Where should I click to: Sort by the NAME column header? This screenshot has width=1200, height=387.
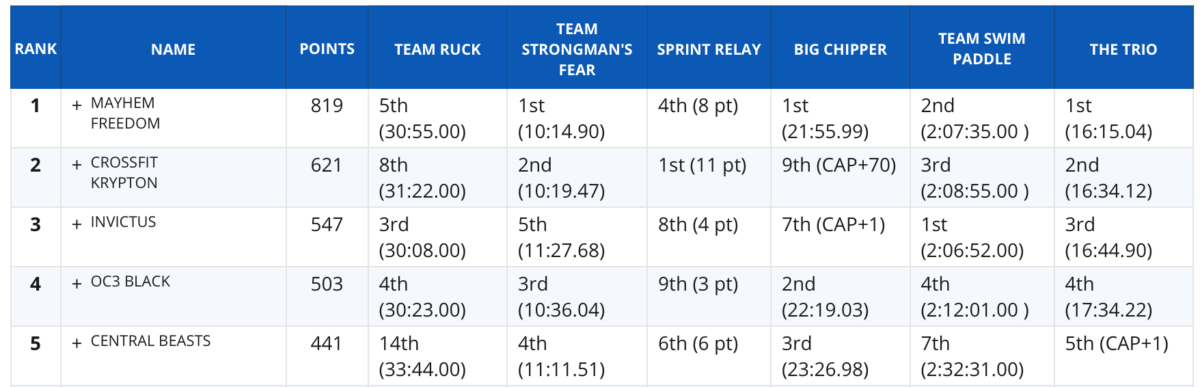pyautogui.click(x=173, y=49)
